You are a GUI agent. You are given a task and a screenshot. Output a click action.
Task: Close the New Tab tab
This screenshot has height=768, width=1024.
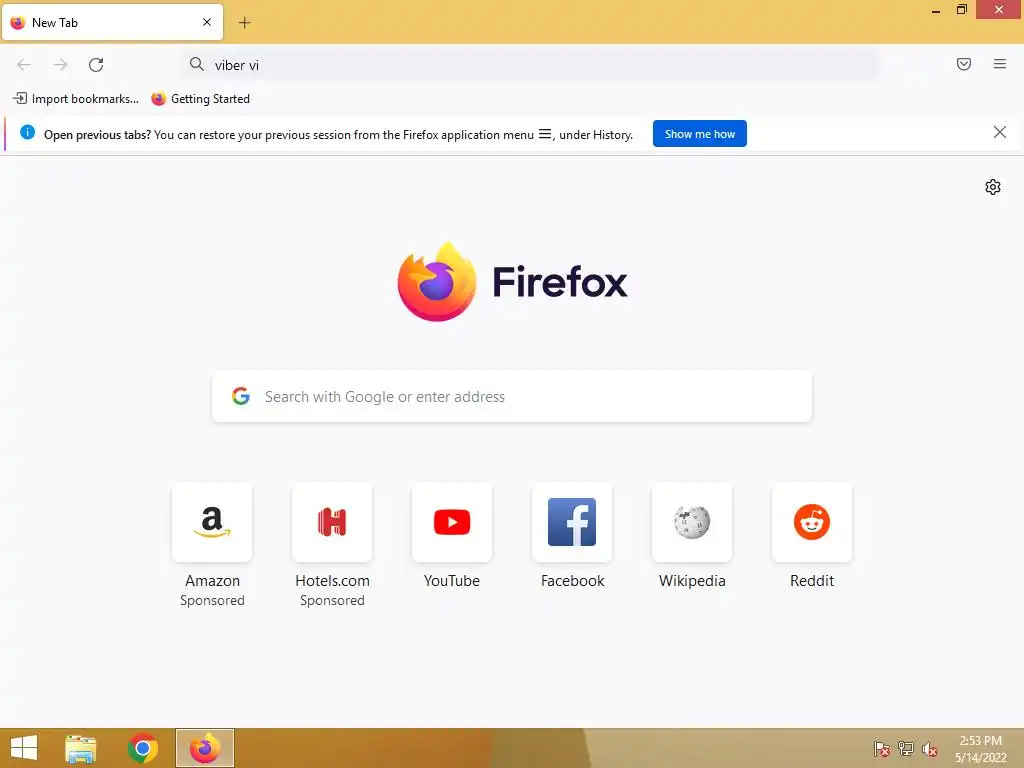pyautogui.click(x=207, y=22)
